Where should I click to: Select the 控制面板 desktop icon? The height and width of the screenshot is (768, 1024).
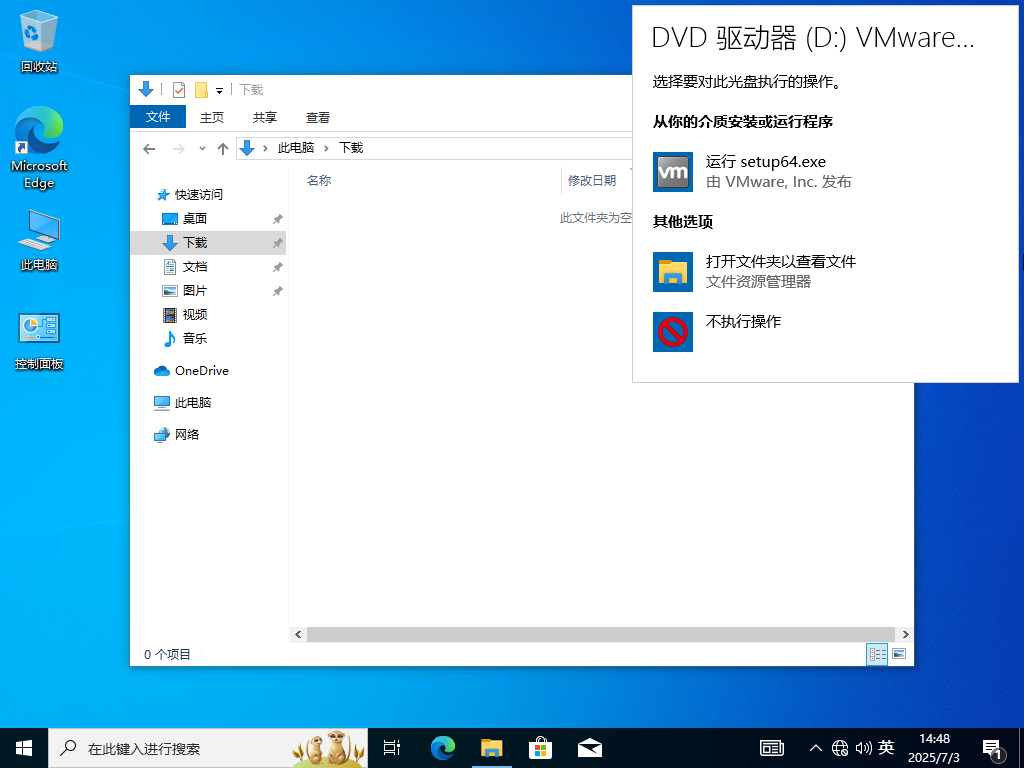(x=39, y=341)
